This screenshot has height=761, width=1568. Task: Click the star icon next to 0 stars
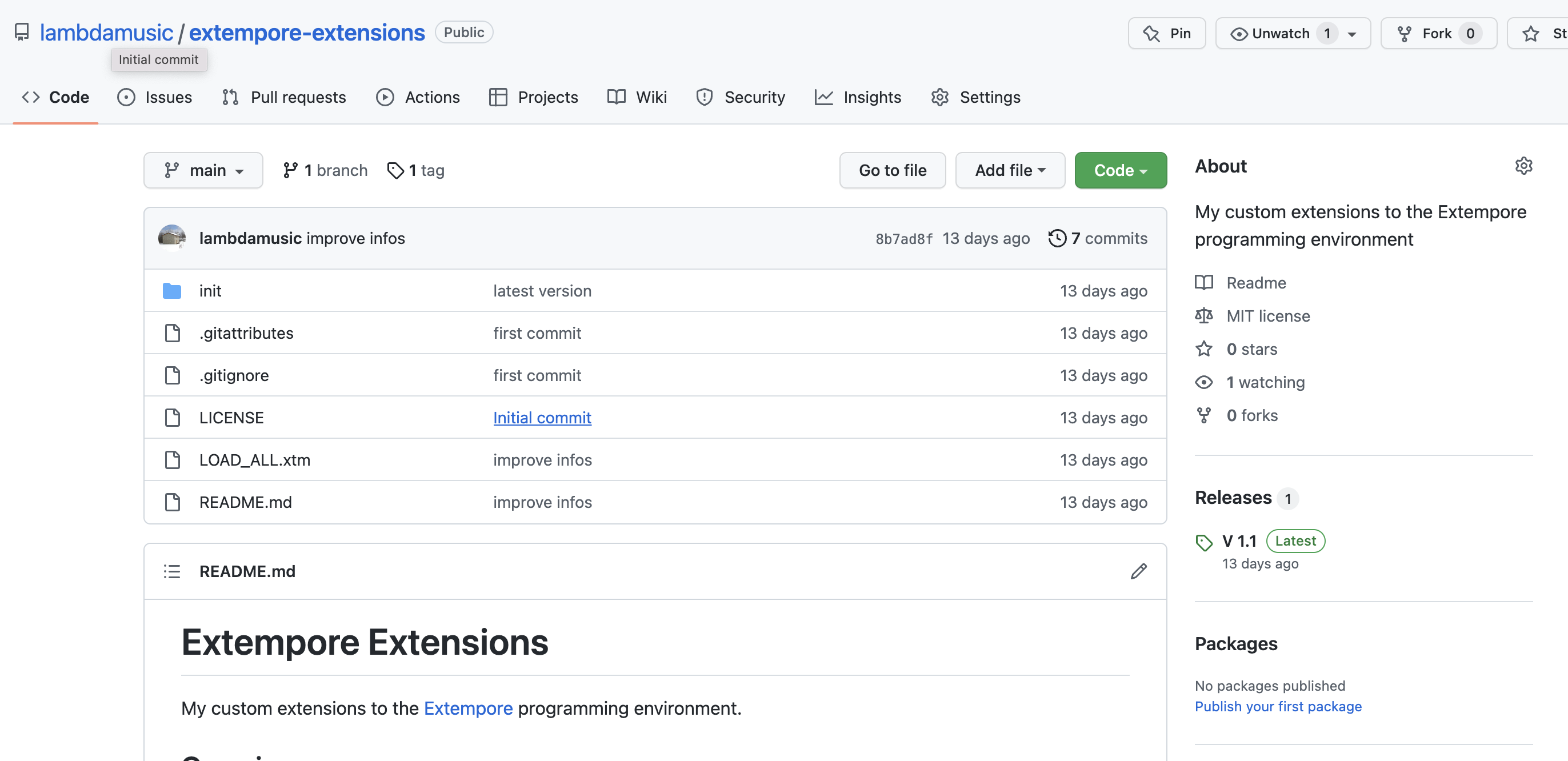pyautogui.click(x=1204, y=349)
